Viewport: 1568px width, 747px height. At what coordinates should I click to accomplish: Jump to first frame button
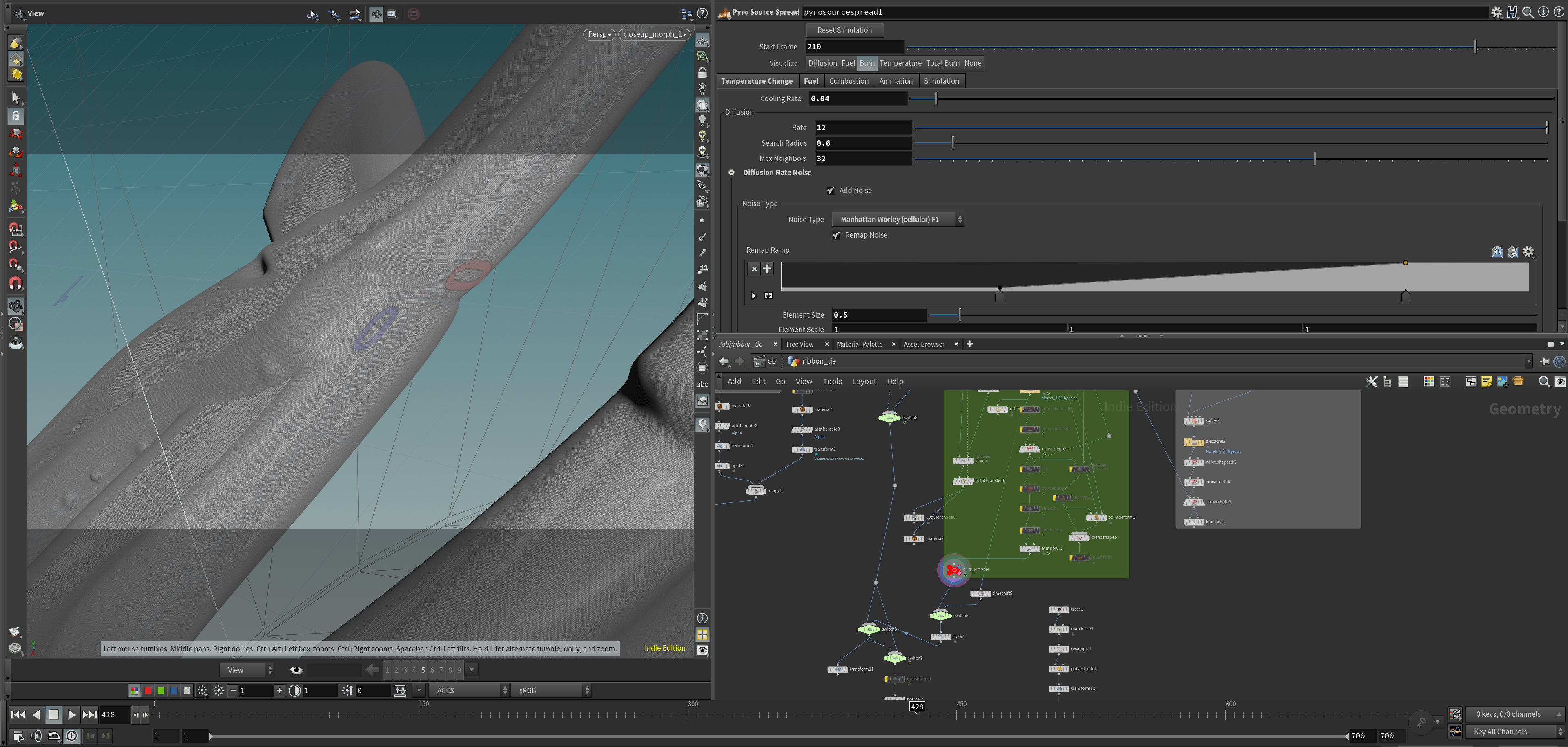(x=18, y=715)
